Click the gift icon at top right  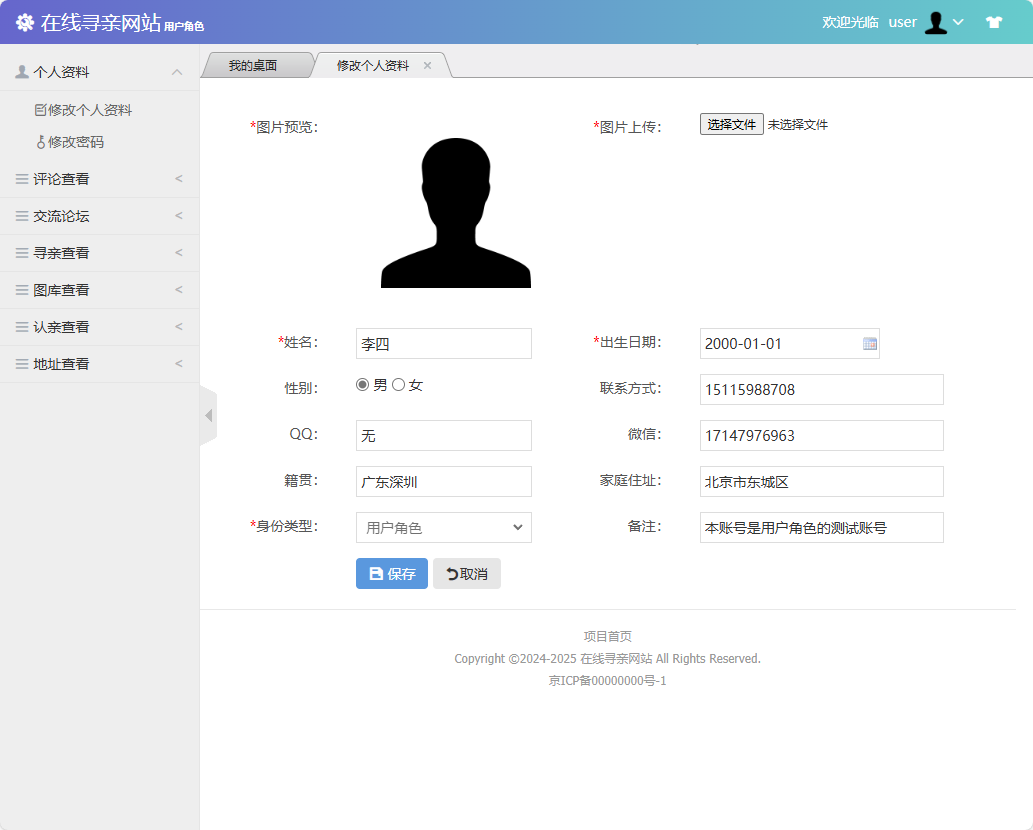(x=994, y=21)
